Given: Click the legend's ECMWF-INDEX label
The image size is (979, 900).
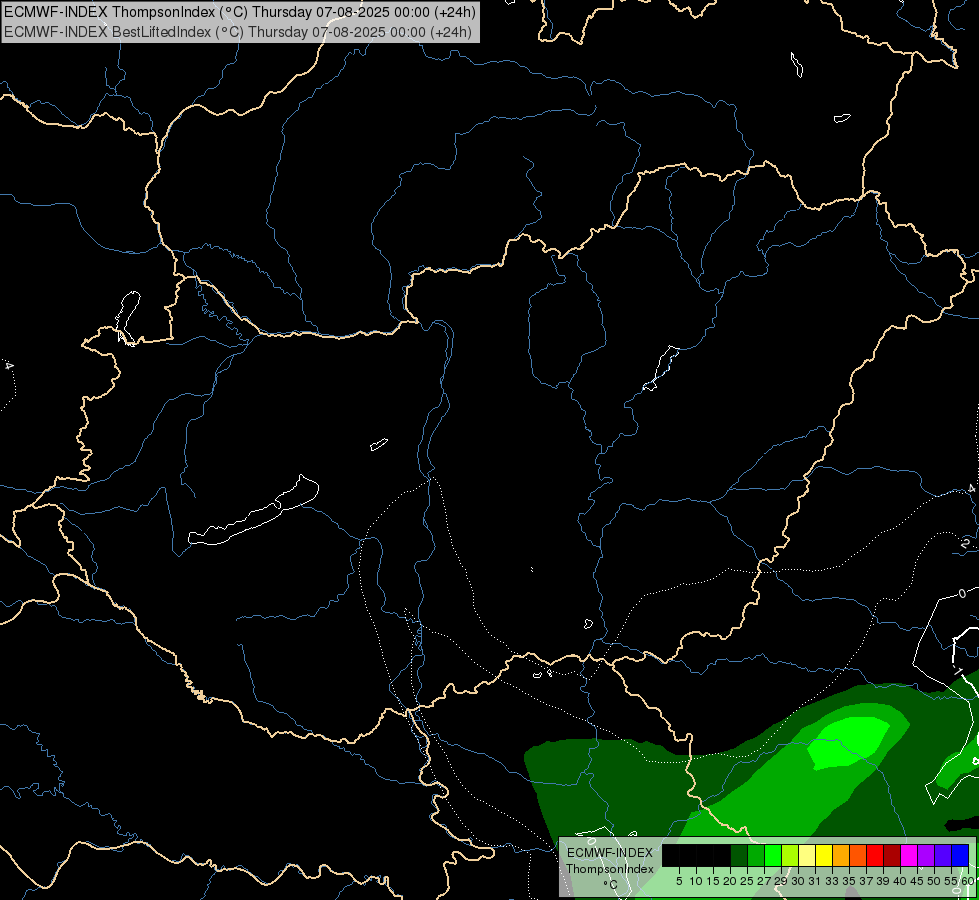Looking at the screenshot, I should (x=610, y=853).
